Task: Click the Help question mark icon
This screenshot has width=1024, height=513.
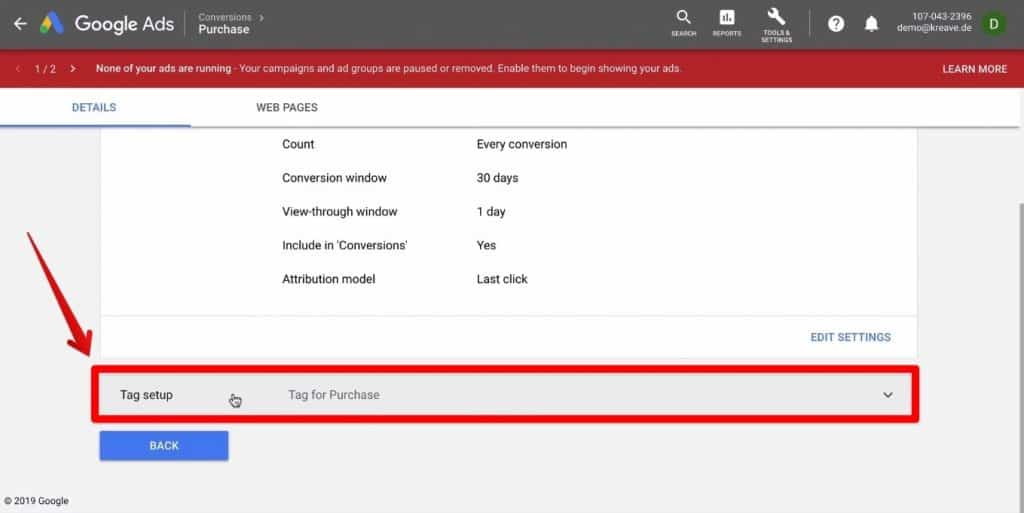Action: point(836,24)
